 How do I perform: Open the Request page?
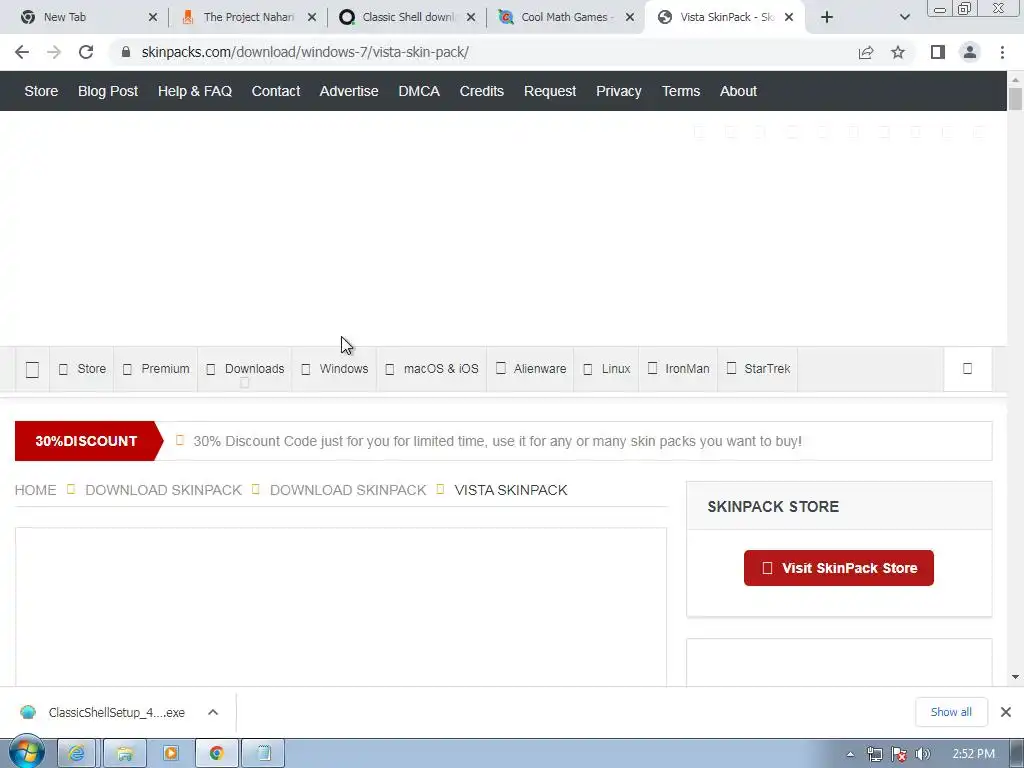coord(550,91)
